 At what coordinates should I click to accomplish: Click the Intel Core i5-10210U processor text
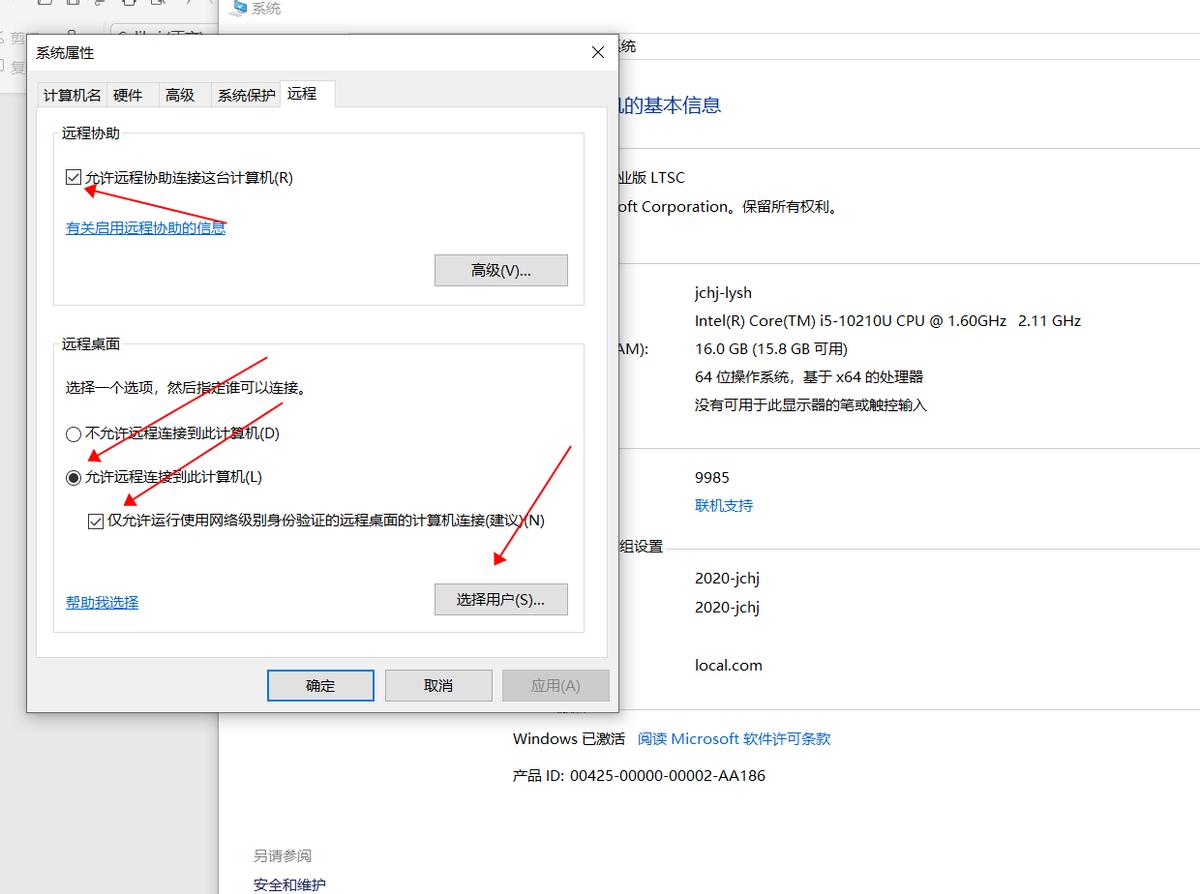[888, 321]
